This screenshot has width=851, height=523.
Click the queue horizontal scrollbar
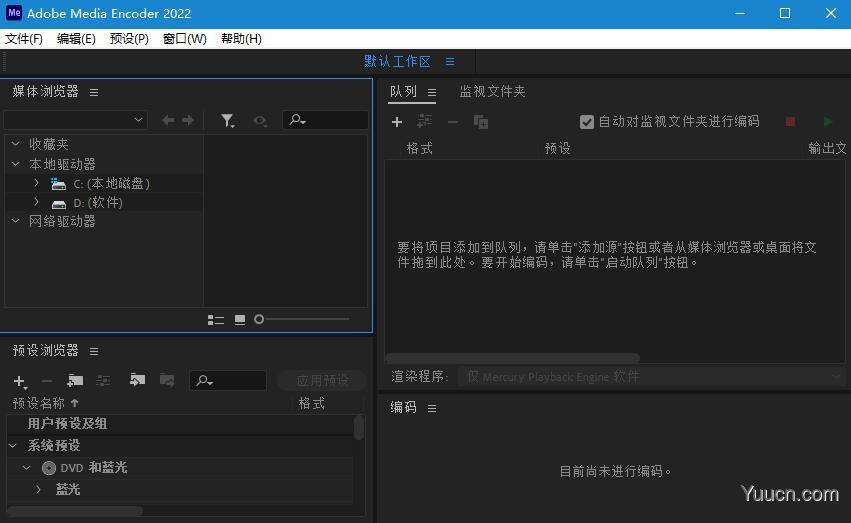pyautogui.click(x=512, y=358)
